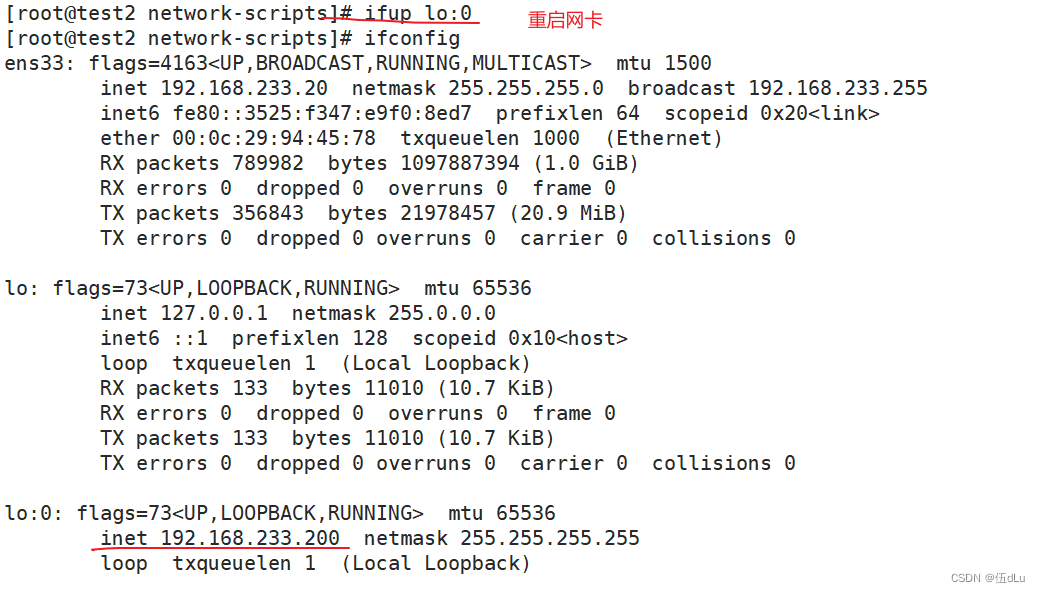Click netmask 255.255.255.255 value

(550, 538)
